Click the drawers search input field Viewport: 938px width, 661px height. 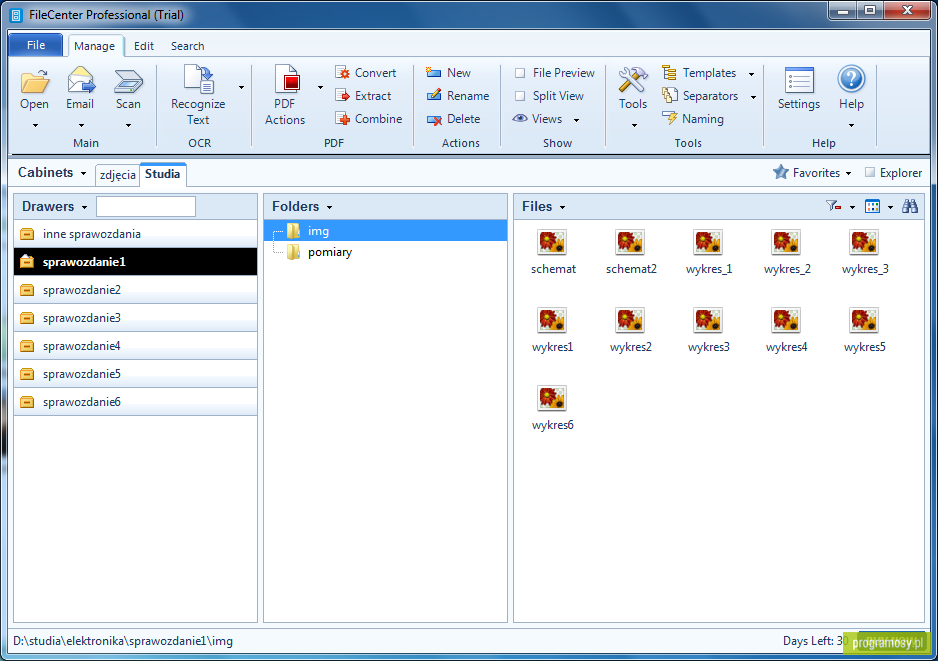[x=146, y=206]
